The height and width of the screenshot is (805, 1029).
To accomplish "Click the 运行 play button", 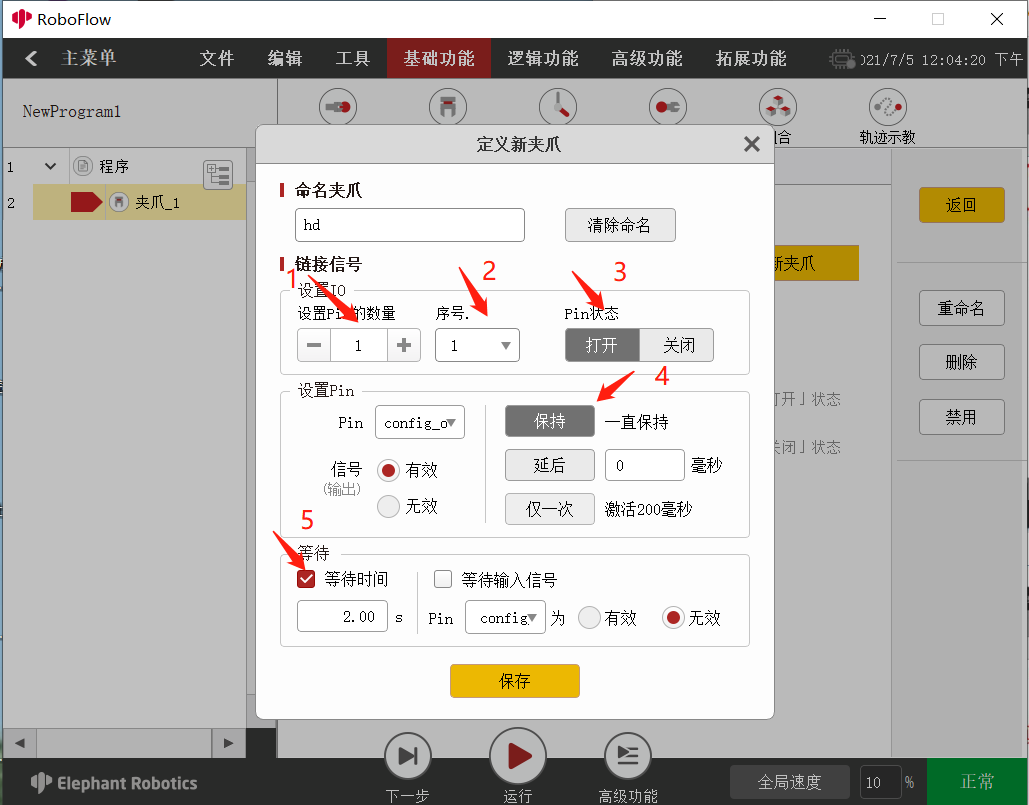I will [x=518, y=756].
